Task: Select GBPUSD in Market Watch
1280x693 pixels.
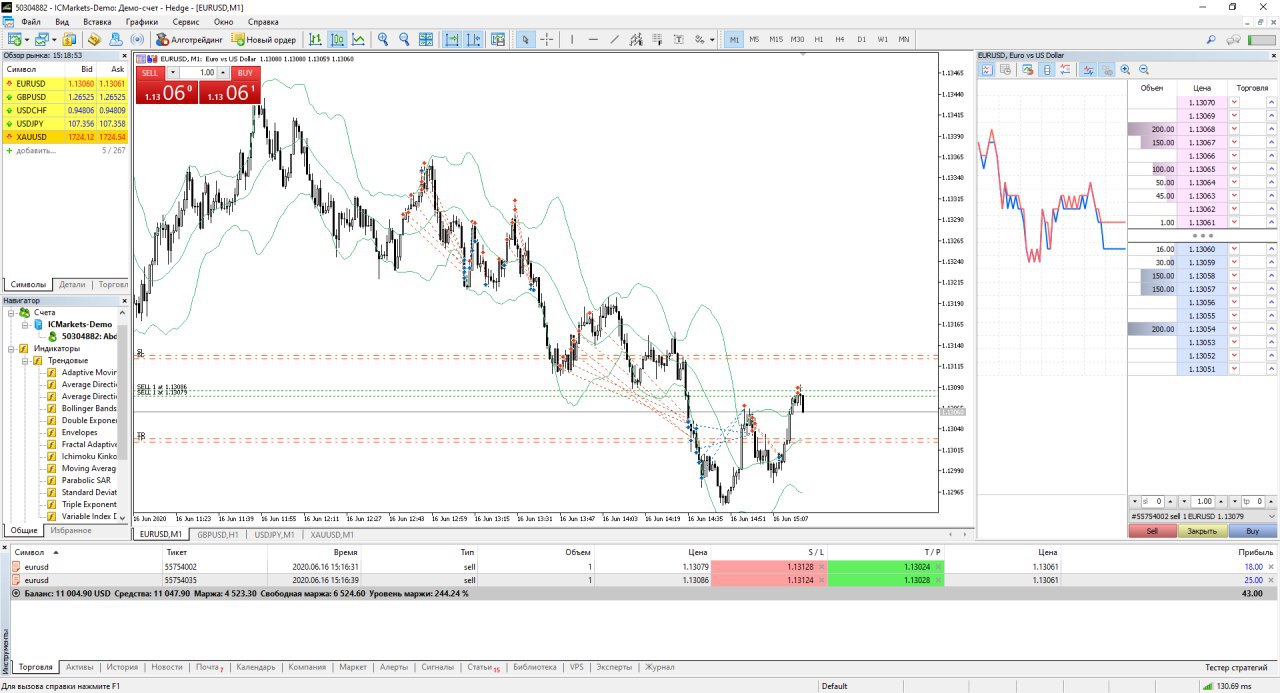Action: [65, 97]
